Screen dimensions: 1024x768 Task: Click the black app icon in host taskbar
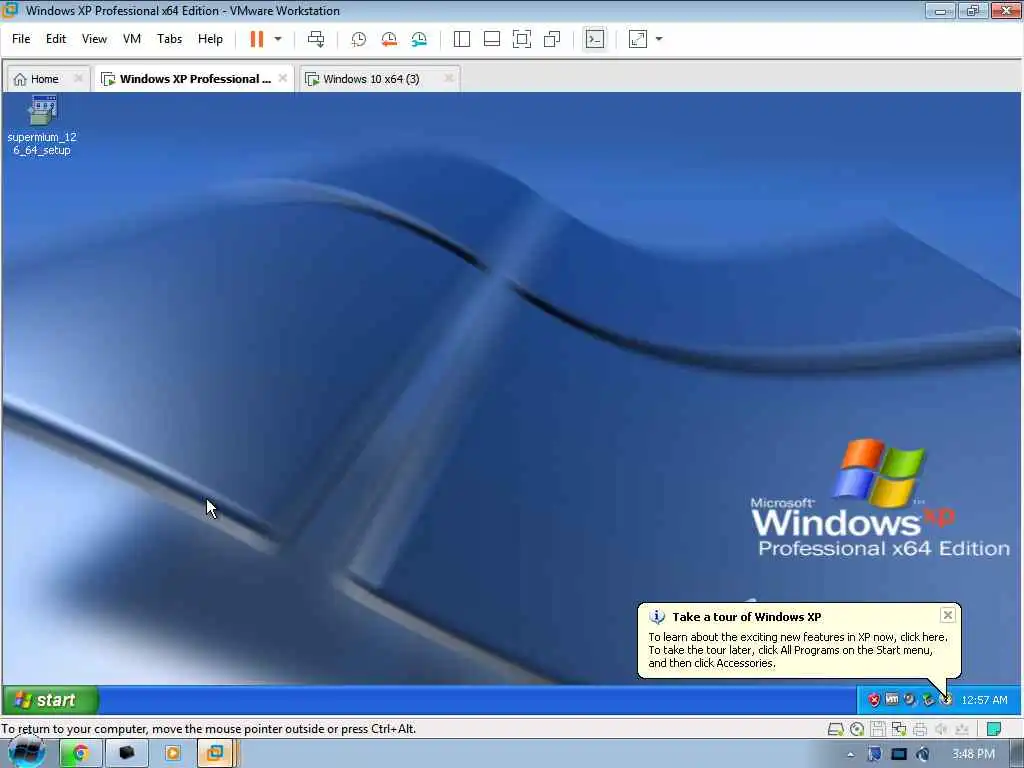[127, 754]
